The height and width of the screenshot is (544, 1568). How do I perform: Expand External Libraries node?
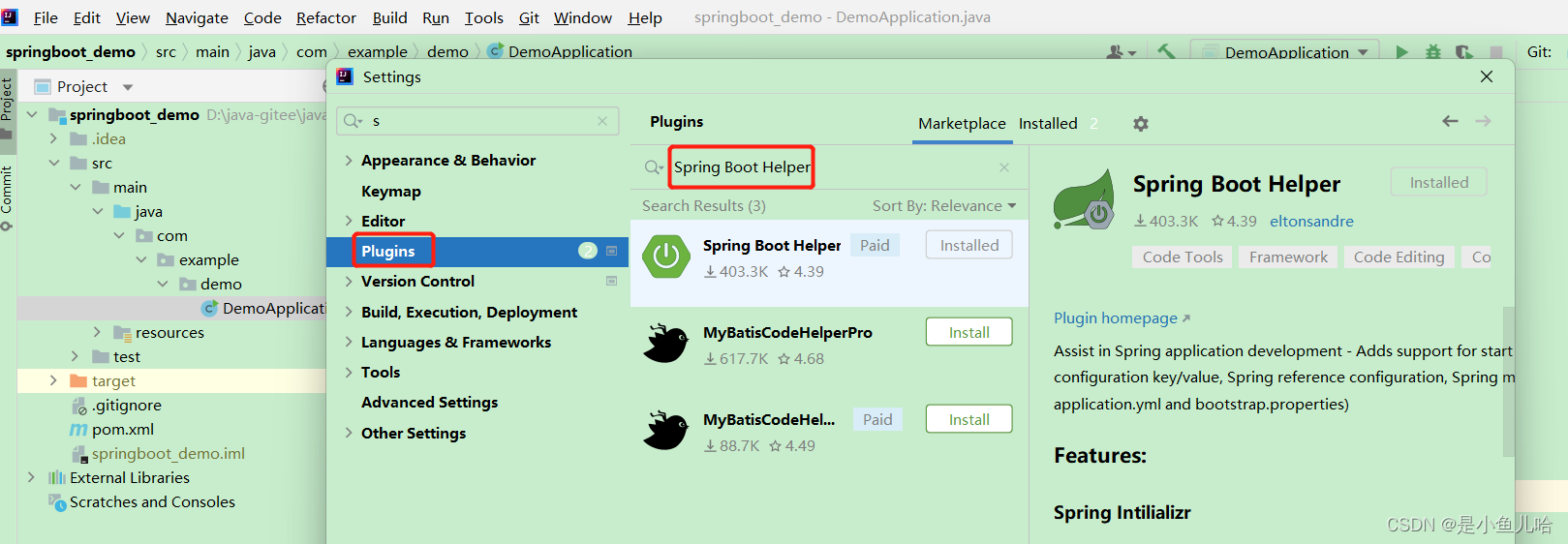point(32,477)
